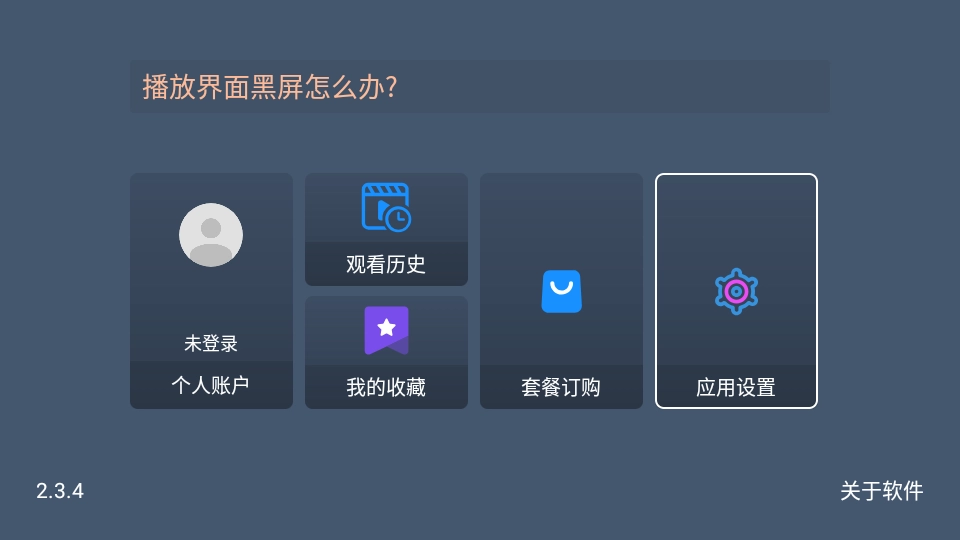The image size is (960, 540).
Task: Choose the 套餐订购 label
Action: point(561,388)
